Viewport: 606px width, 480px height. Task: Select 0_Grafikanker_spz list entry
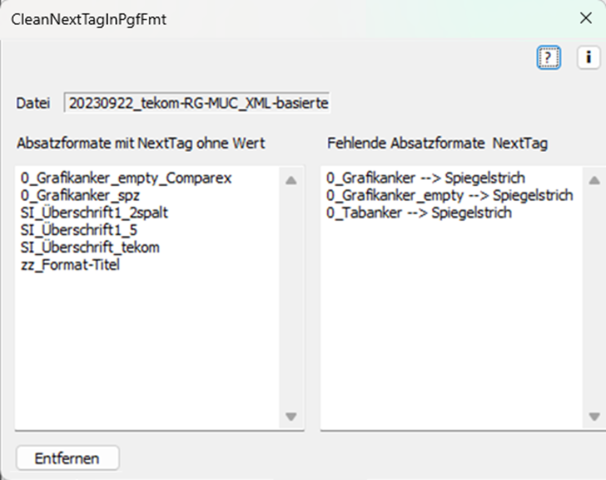[87, 195]
